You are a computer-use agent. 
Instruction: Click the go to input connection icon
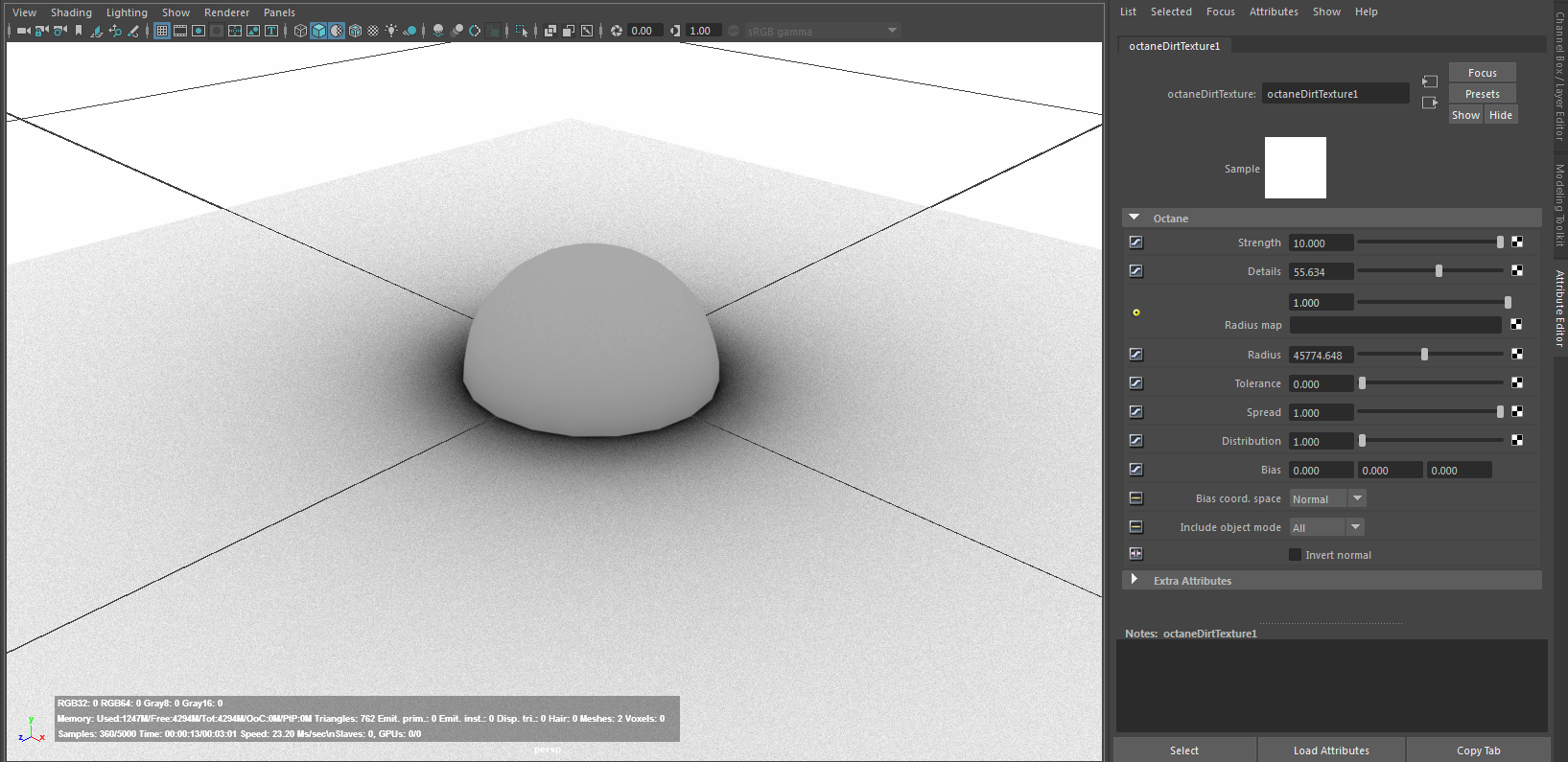pos(1430,82)
